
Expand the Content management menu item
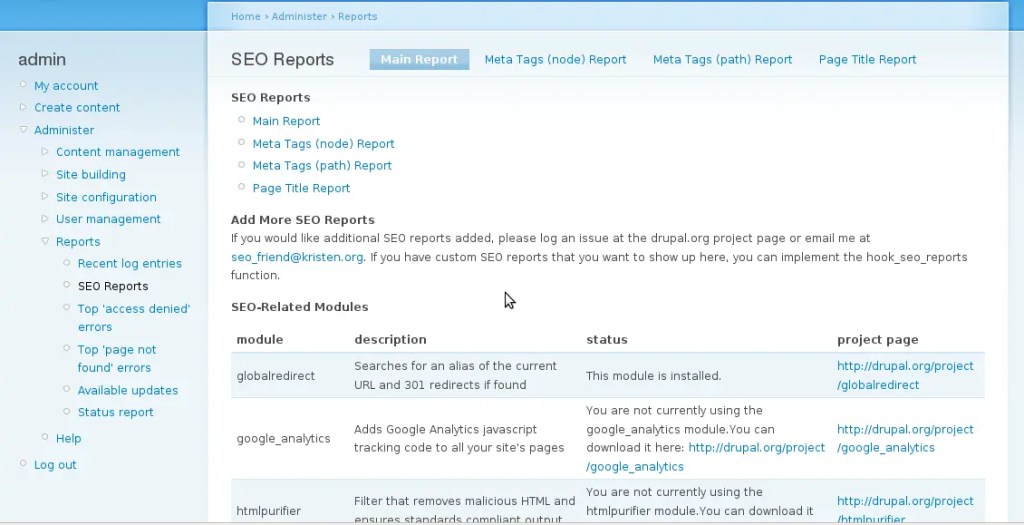point(118,152)
